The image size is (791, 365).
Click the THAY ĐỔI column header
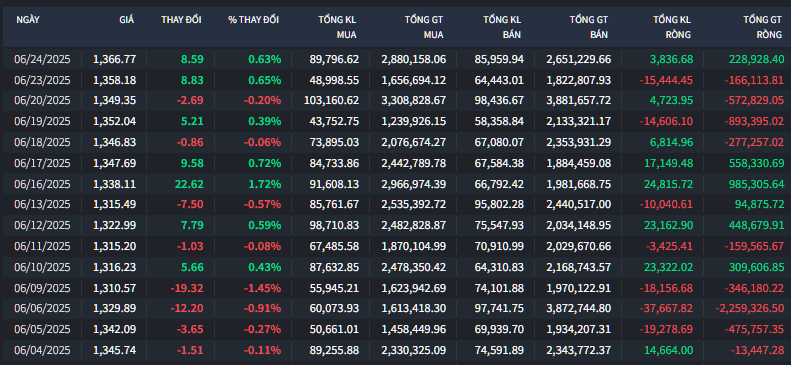tap(181, 20)
